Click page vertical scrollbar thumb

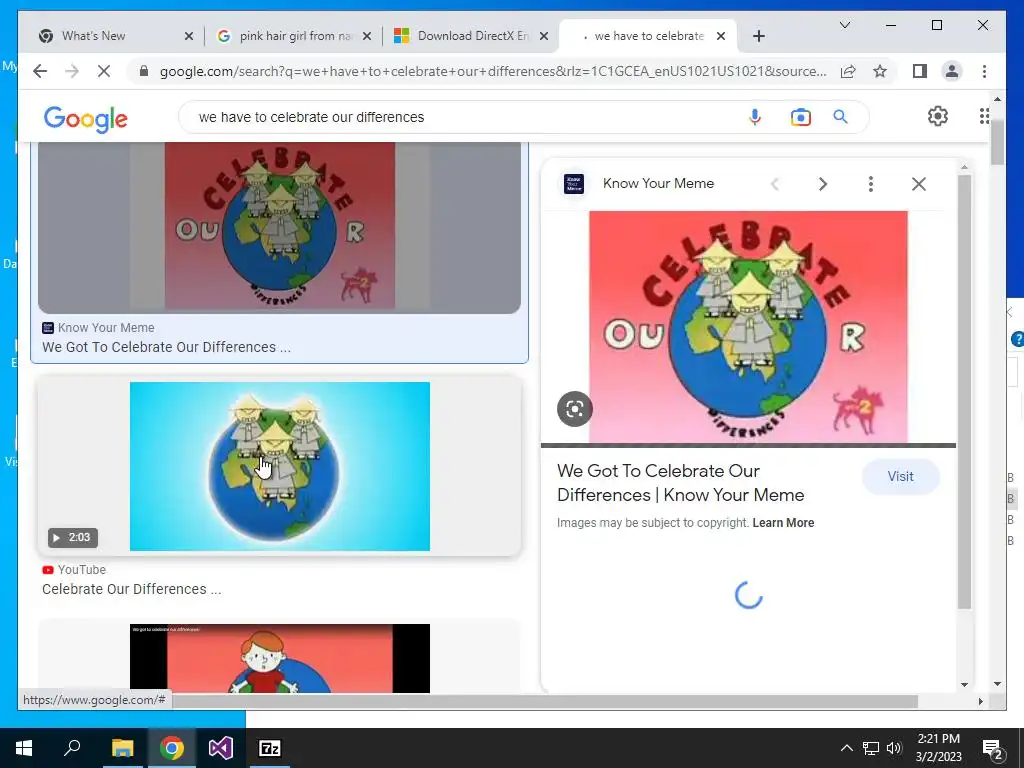click(x=997, y=142)
